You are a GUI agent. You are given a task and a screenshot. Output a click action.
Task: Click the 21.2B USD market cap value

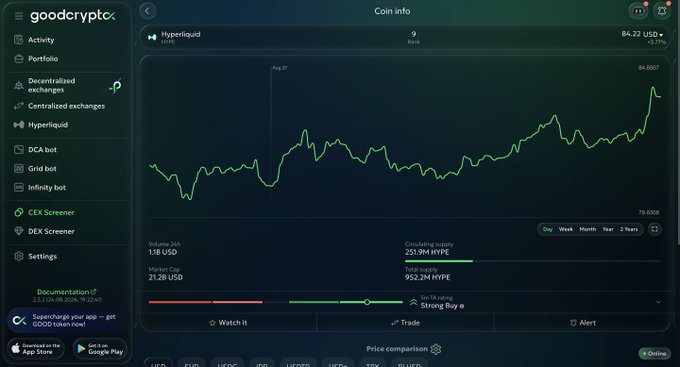pyautogui.click(x=166, y=277)
